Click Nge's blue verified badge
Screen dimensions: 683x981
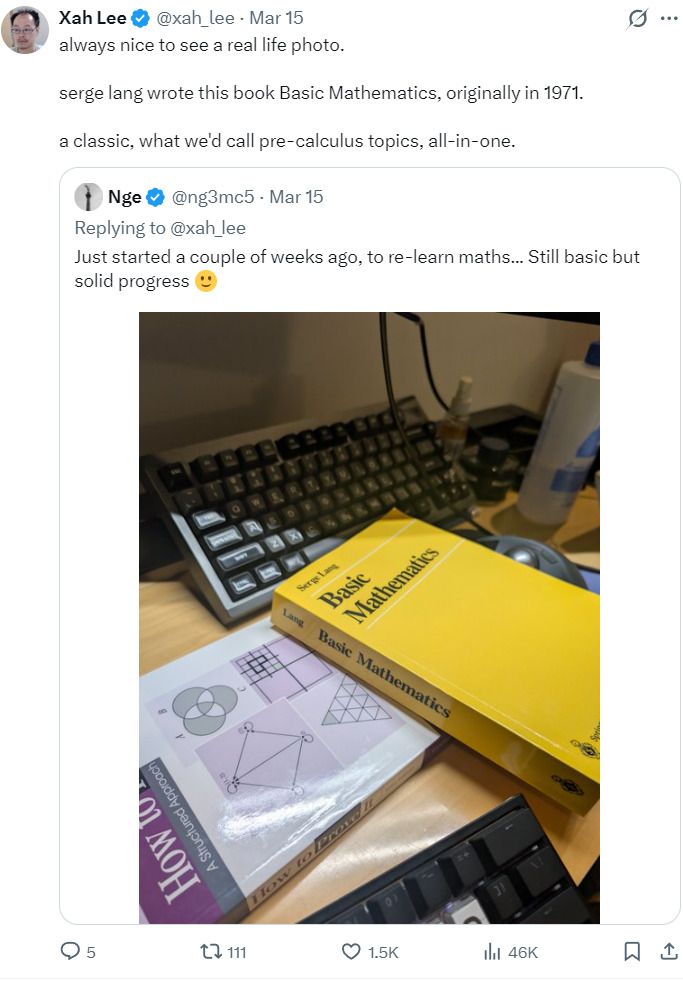coord(157,197)
